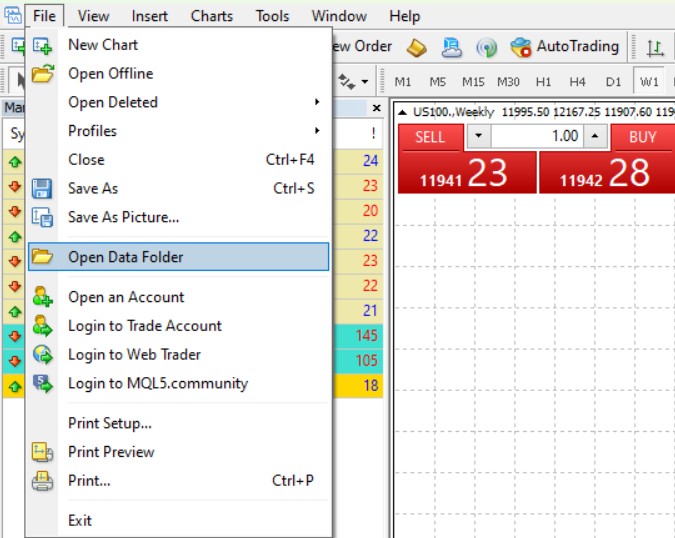
Task: Select Login to Trade Account
Action: 178,326
